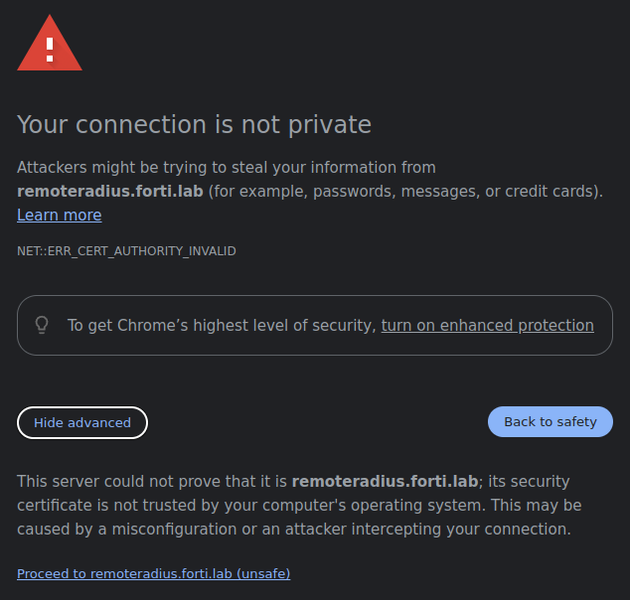The height and width of the screenshot is (600, 630).
Task: Open the Learn more link
Action: coord(59,215)
